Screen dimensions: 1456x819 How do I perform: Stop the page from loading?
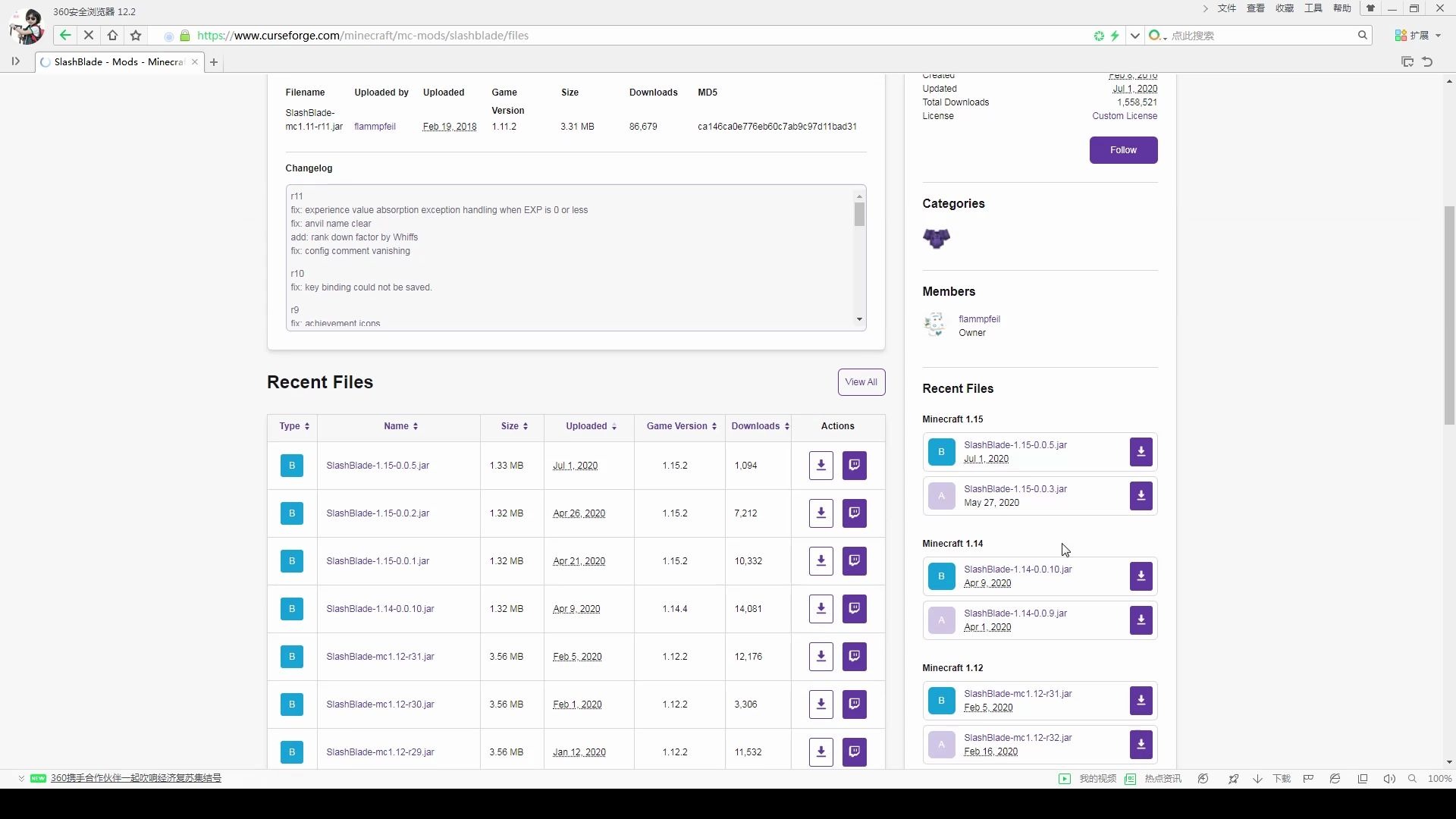tap(89, 36)
